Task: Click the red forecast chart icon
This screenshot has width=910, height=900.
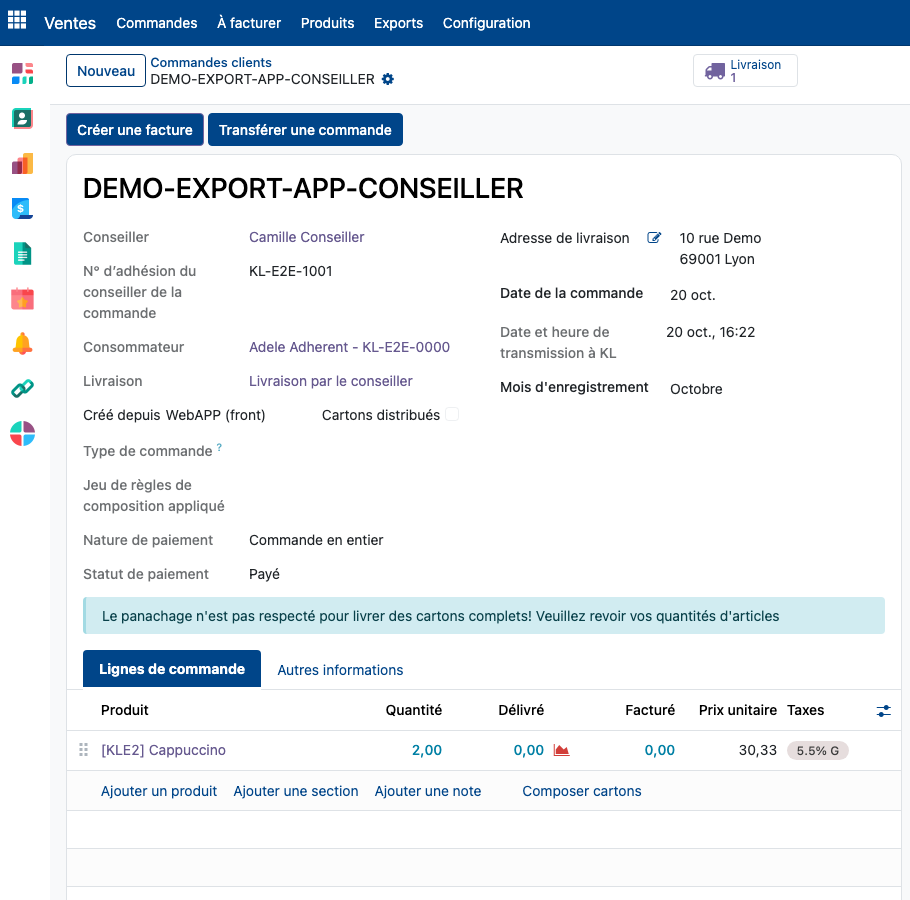Action: click(x=561, y=750)
